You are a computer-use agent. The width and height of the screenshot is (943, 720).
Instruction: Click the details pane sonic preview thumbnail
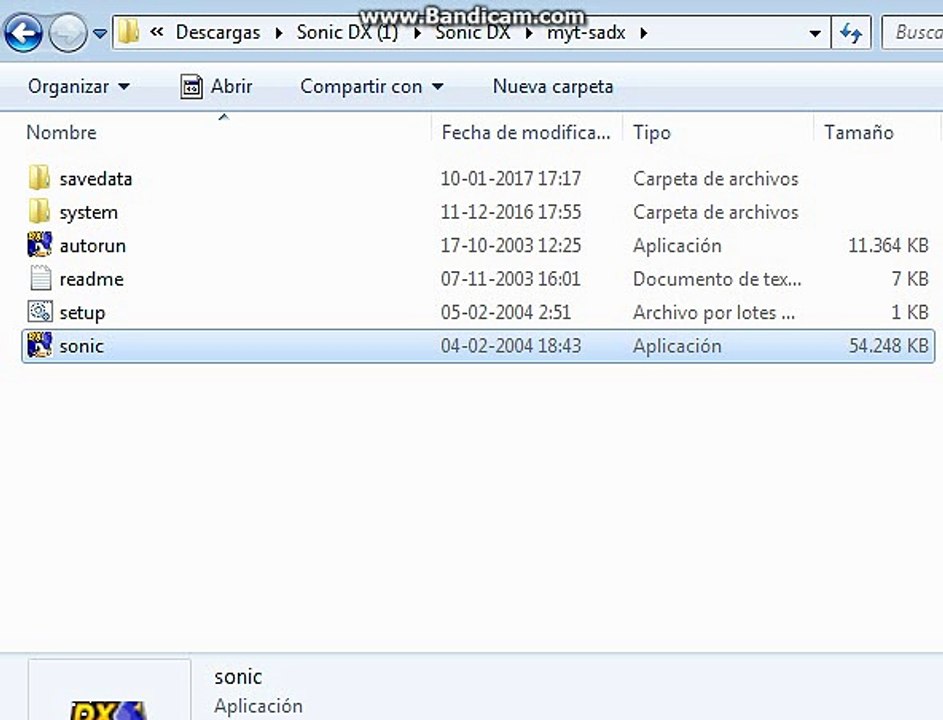109,690
